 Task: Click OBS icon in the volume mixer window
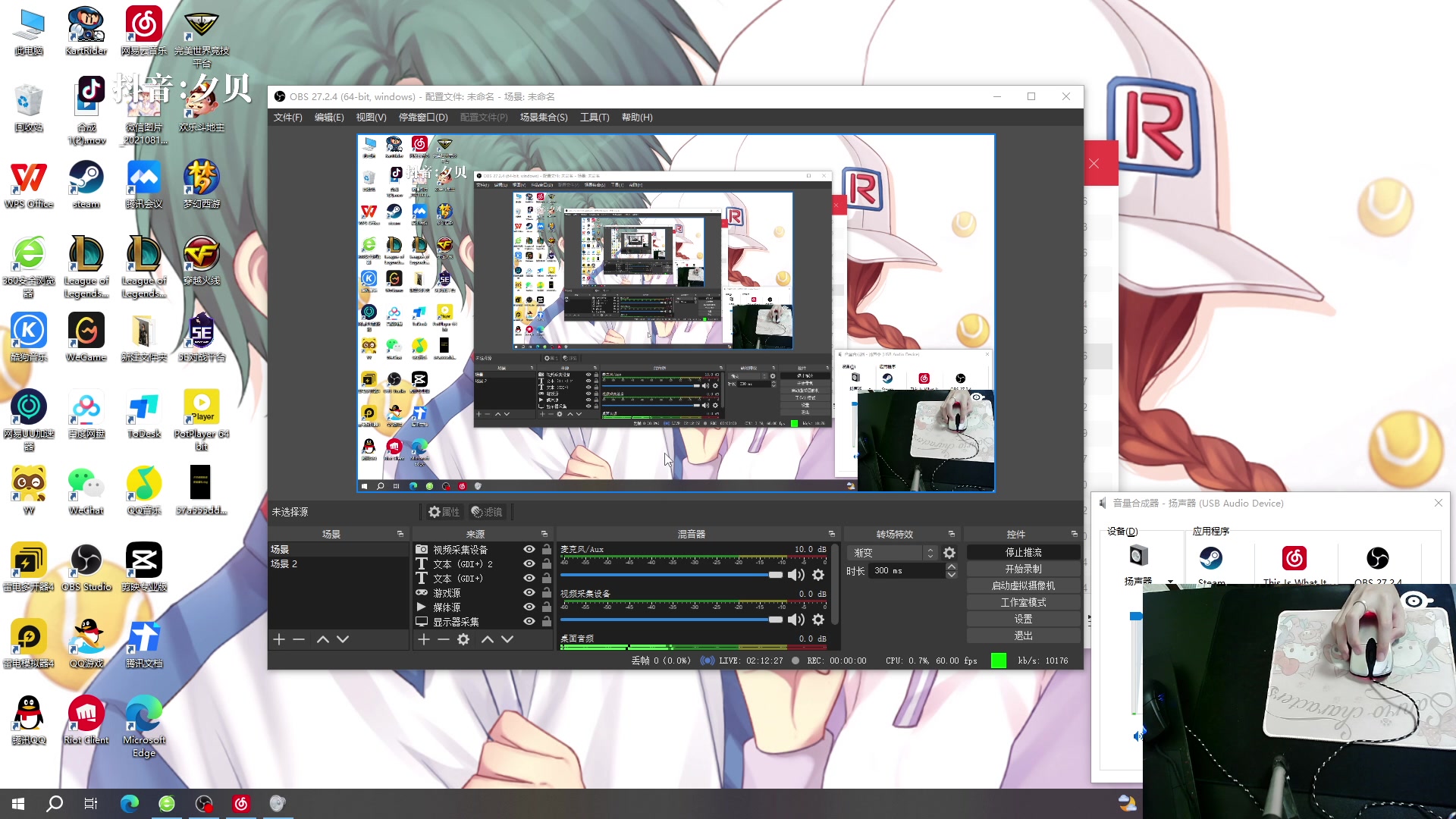[x=1378, y=559]
